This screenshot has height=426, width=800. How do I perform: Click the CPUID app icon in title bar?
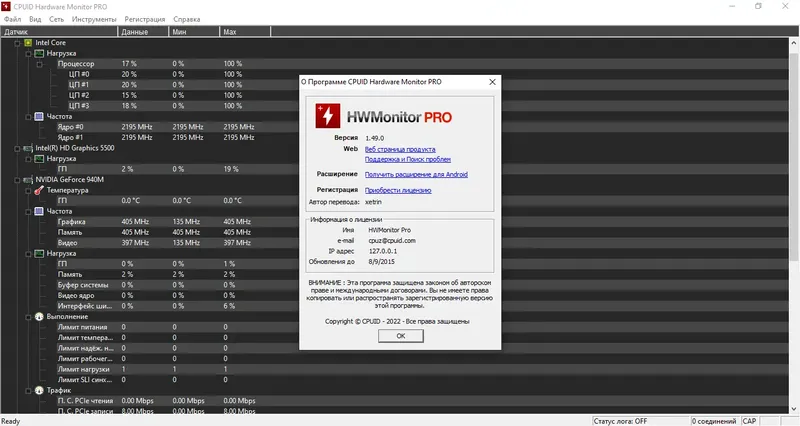point(6,7)
